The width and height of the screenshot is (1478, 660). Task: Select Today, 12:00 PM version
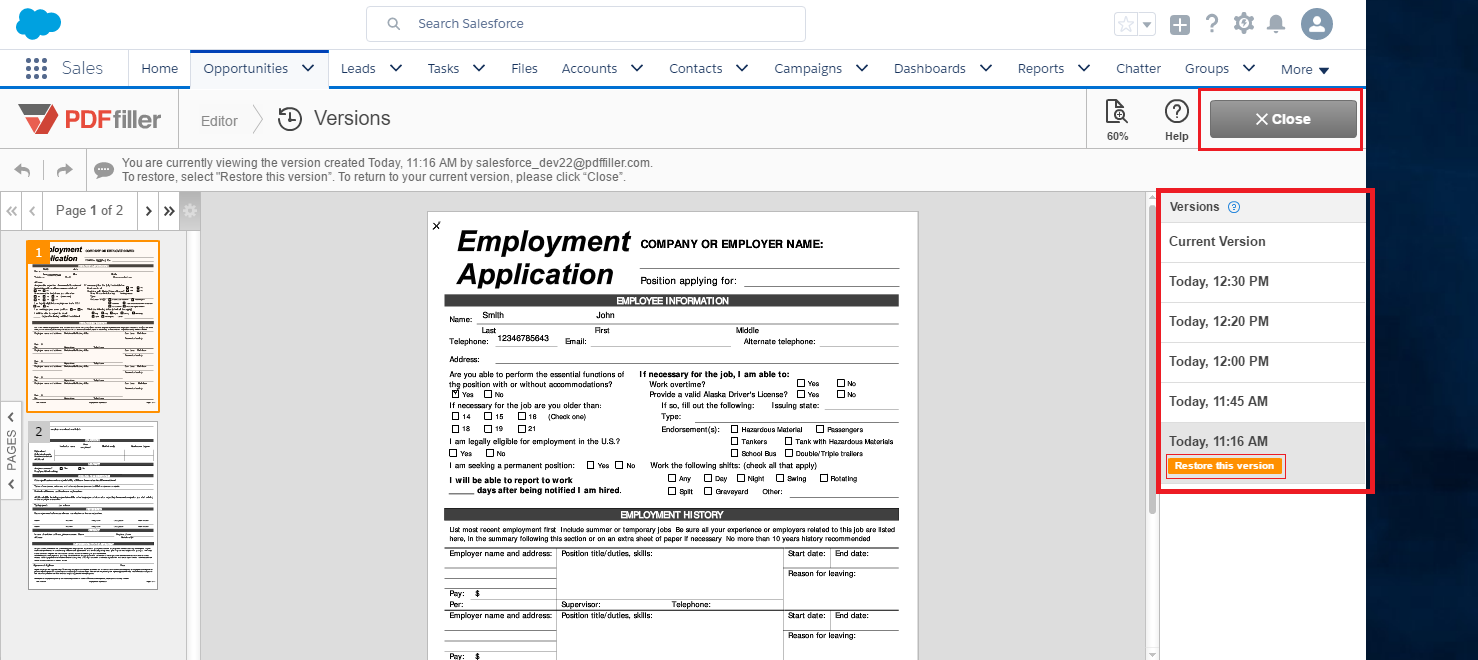point(1263,362)
